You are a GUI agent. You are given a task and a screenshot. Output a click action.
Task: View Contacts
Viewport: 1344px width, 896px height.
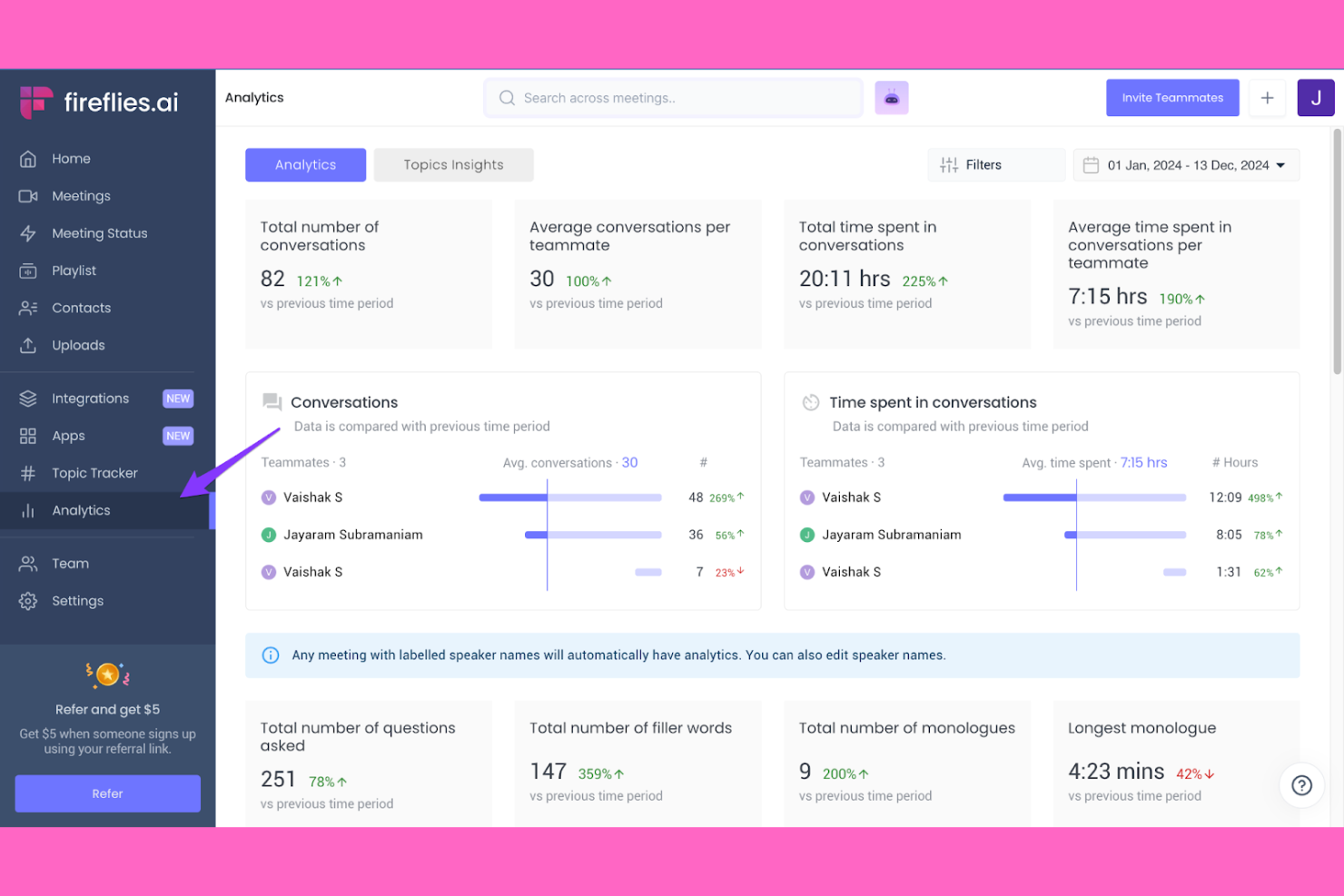point(81,307)
